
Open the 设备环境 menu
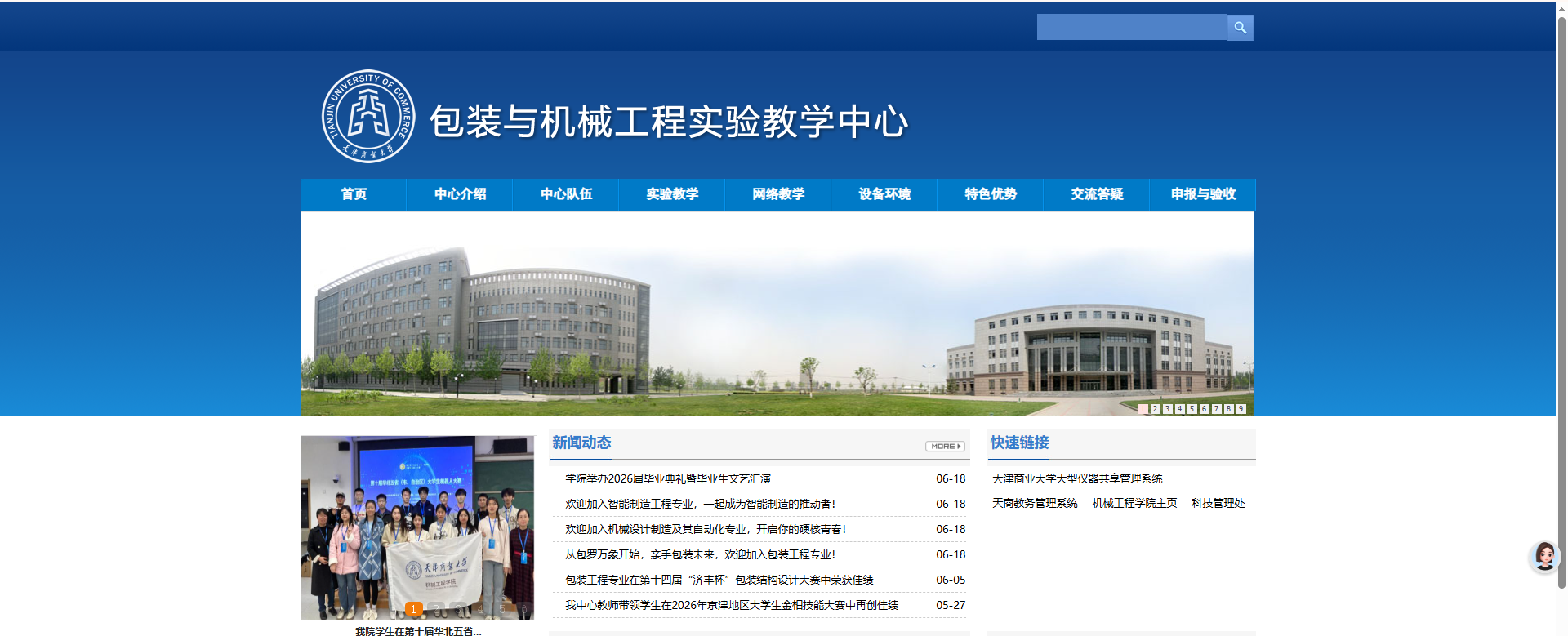pyautogui.click(x=884, y=194)
